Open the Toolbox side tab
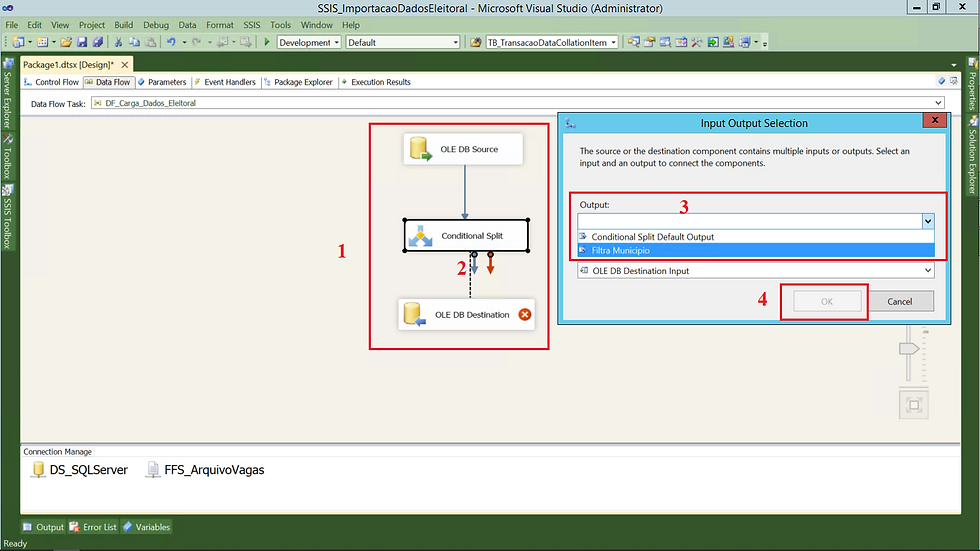This screenshot has height=551, width=980. [8, 156]
